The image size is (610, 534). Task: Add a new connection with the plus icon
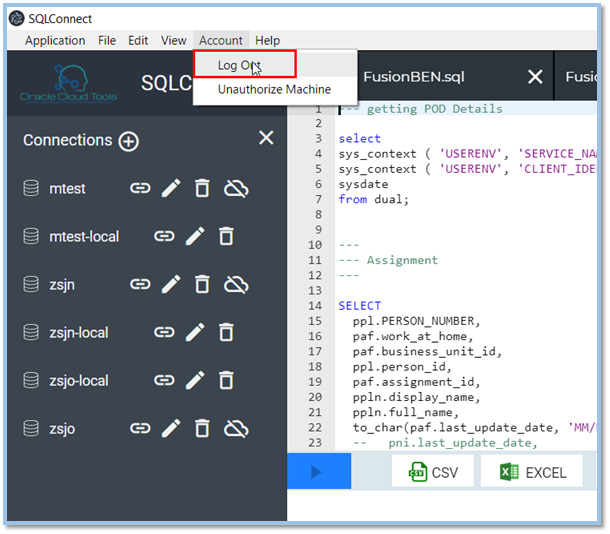129,141
